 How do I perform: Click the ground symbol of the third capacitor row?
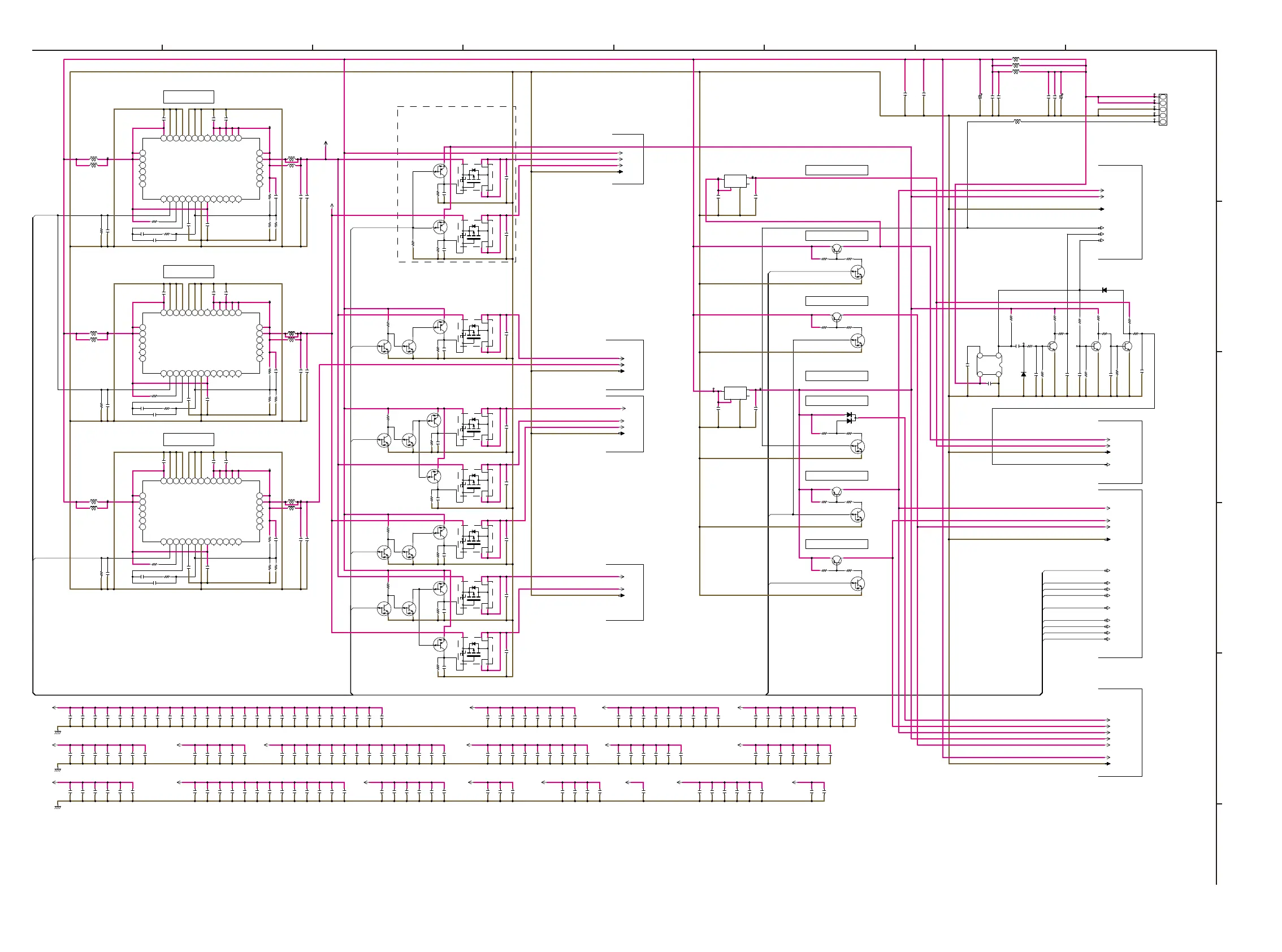pyautogui.click(x=58, y=807)
